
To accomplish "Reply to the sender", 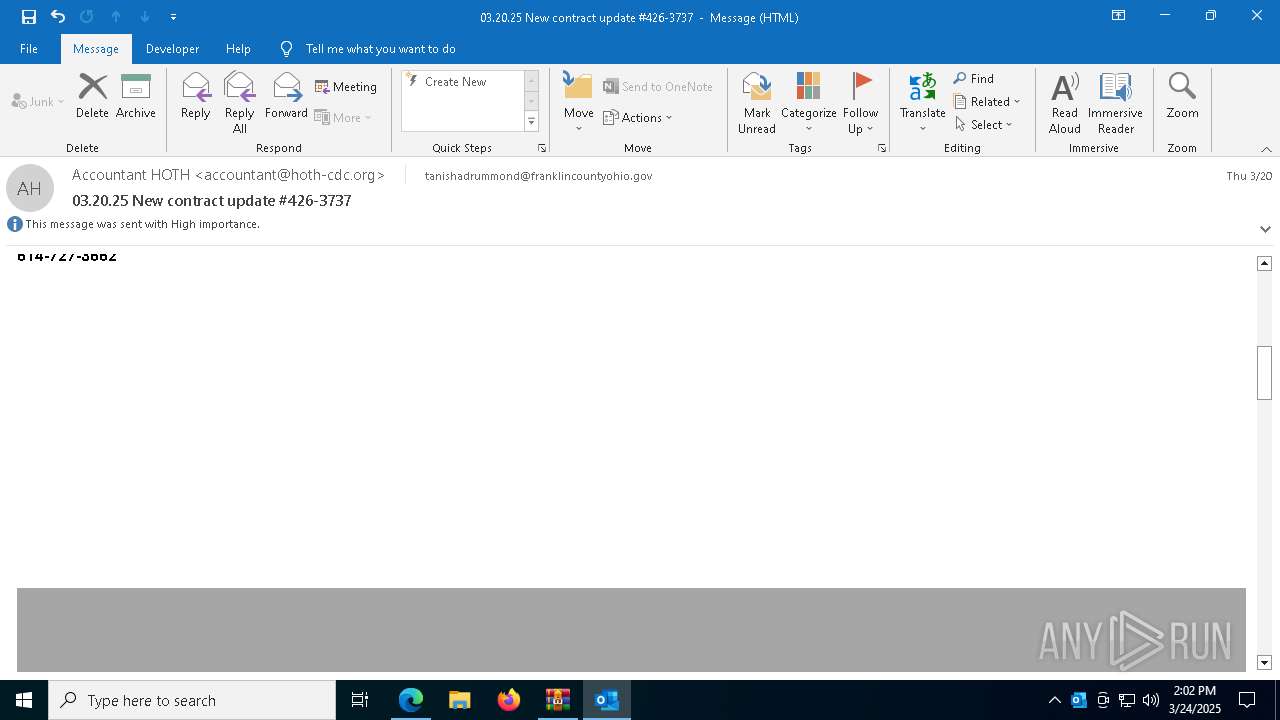I will pyautogui.click(x=196, y=96).
